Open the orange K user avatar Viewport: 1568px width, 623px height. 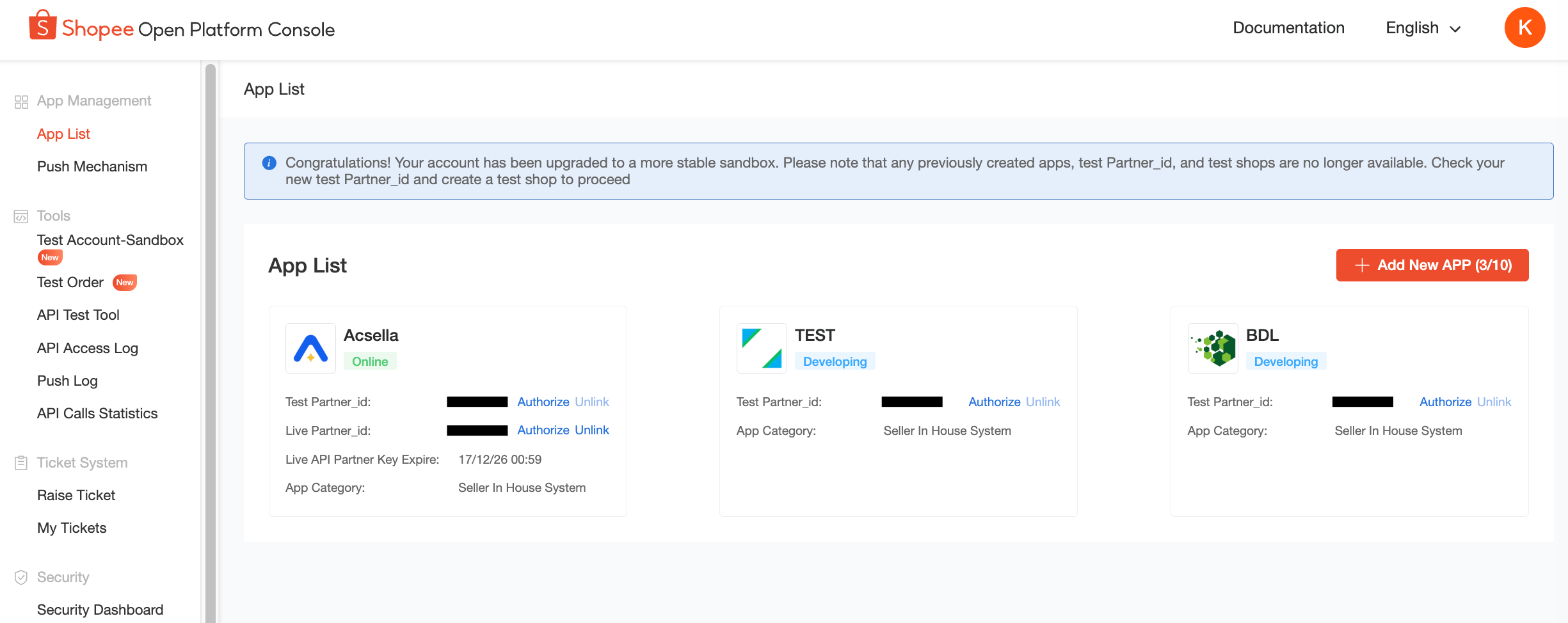click(x=1524, y=28)
